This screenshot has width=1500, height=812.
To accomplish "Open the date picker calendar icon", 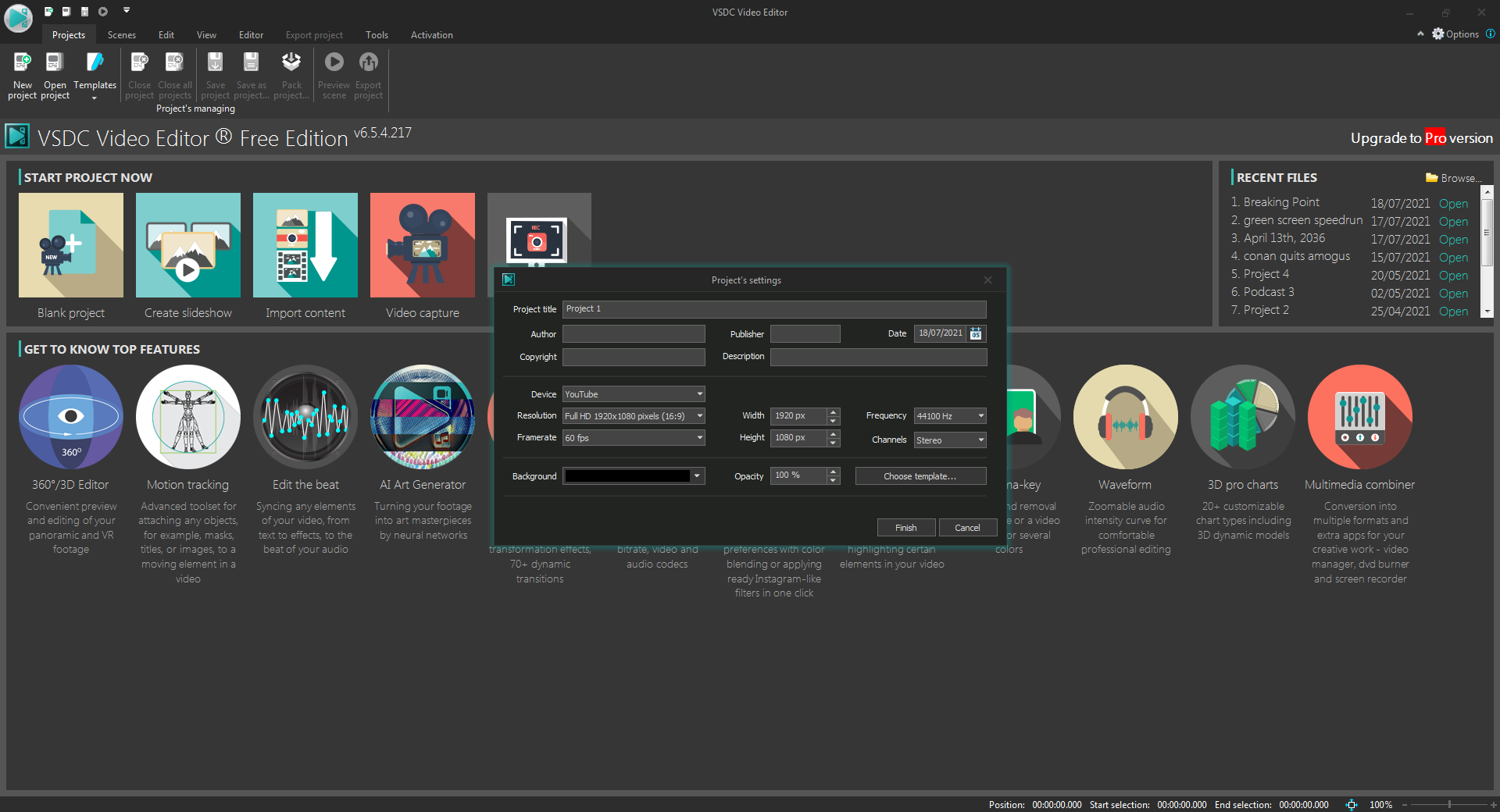I will coord(976,334).
